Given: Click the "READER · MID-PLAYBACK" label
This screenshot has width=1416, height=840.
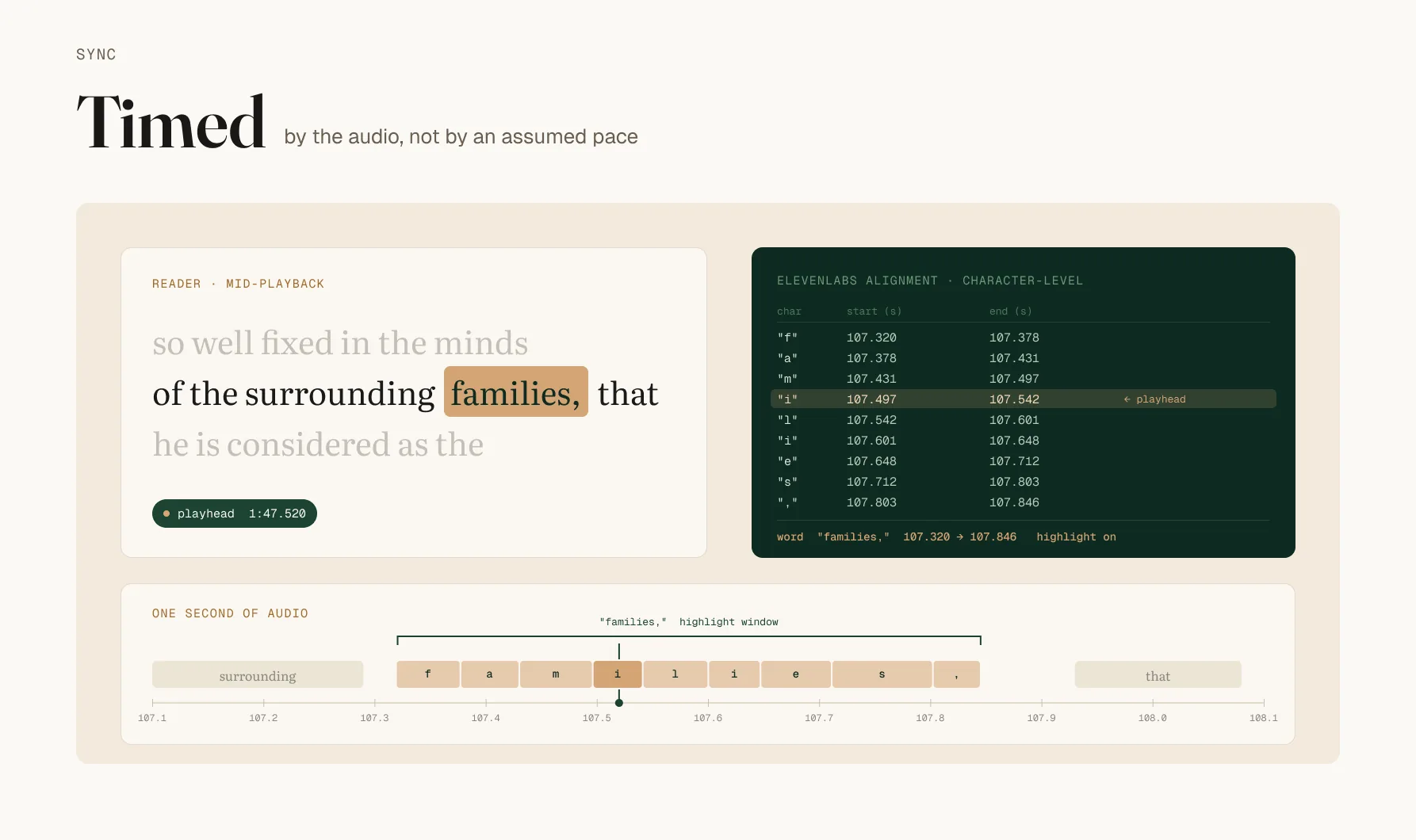Looking at the screenshot, I should (x=238, y=284).
